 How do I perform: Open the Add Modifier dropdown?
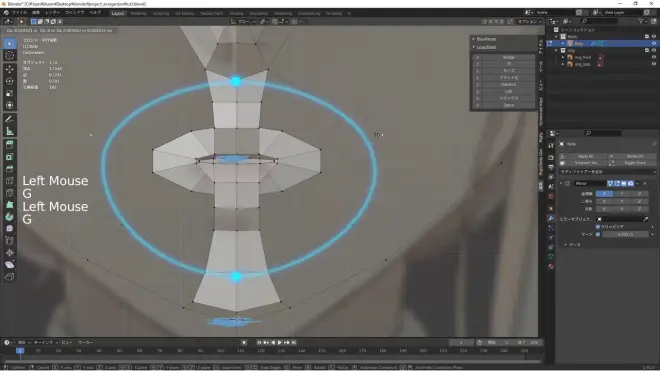click(x=607, y=172)
